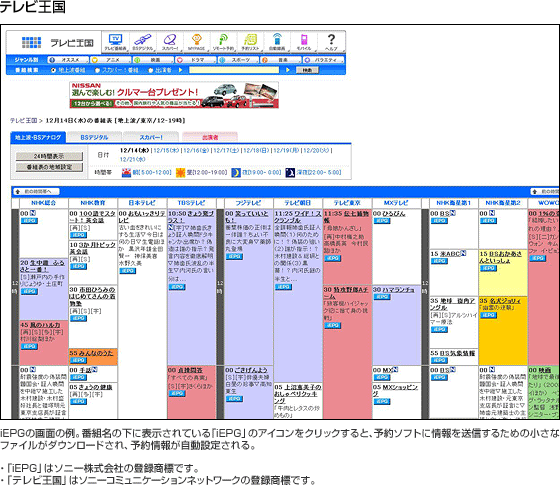Go to 12/15(木) date link
The width and height of the screenshot is (560, 485).
(166, 151)
